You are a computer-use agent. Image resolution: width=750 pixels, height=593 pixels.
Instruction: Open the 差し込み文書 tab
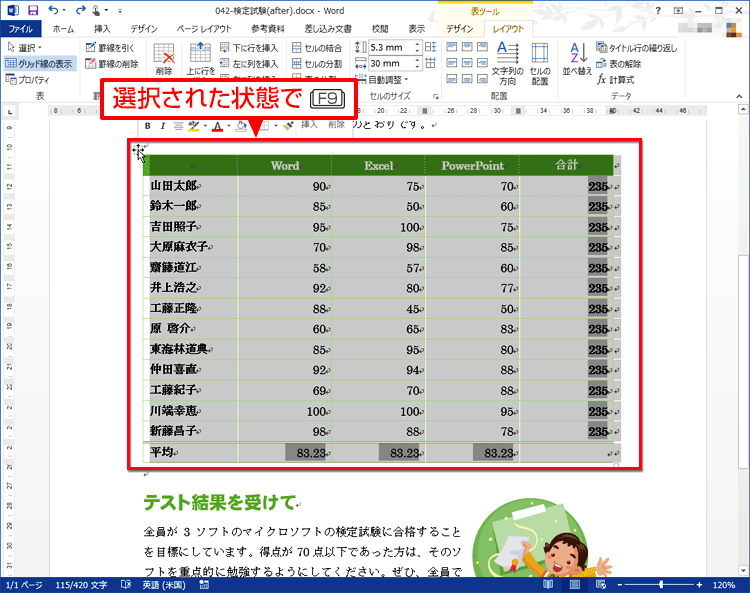point(328,29)
